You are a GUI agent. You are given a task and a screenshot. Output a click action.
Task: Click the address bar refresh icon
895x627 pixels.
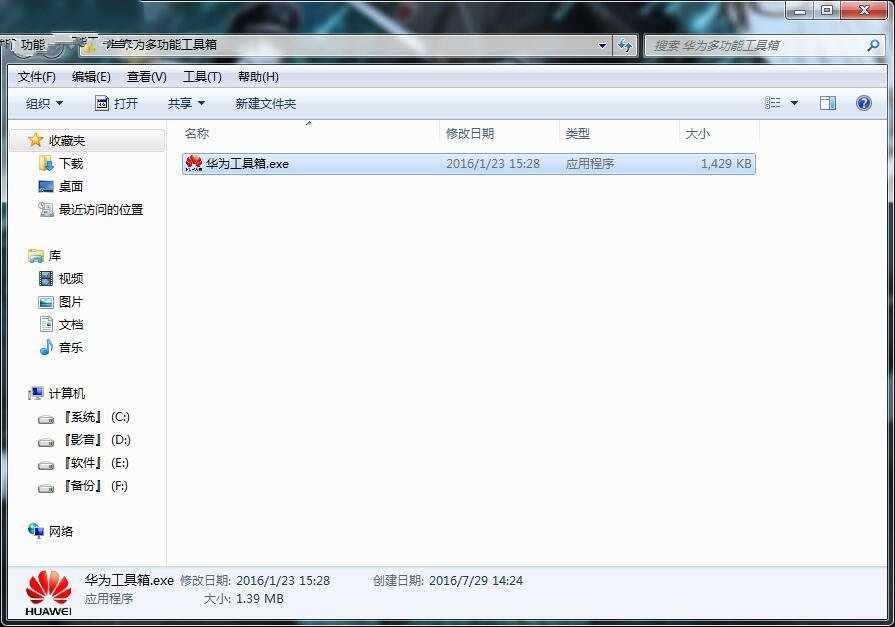625,45
